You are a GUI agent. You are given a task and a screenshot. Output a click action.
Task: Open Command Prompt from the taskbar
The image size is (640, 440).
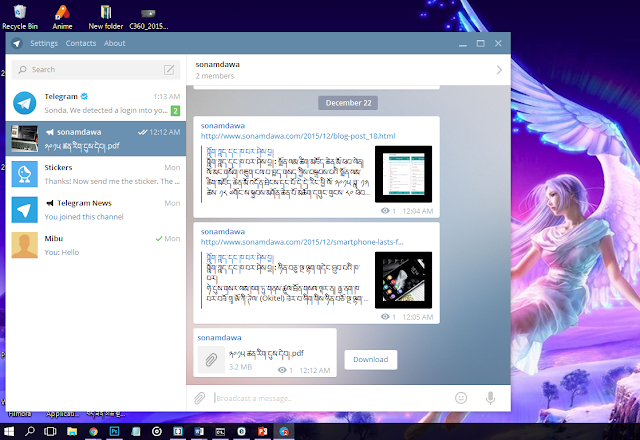[x=220, y=431]
